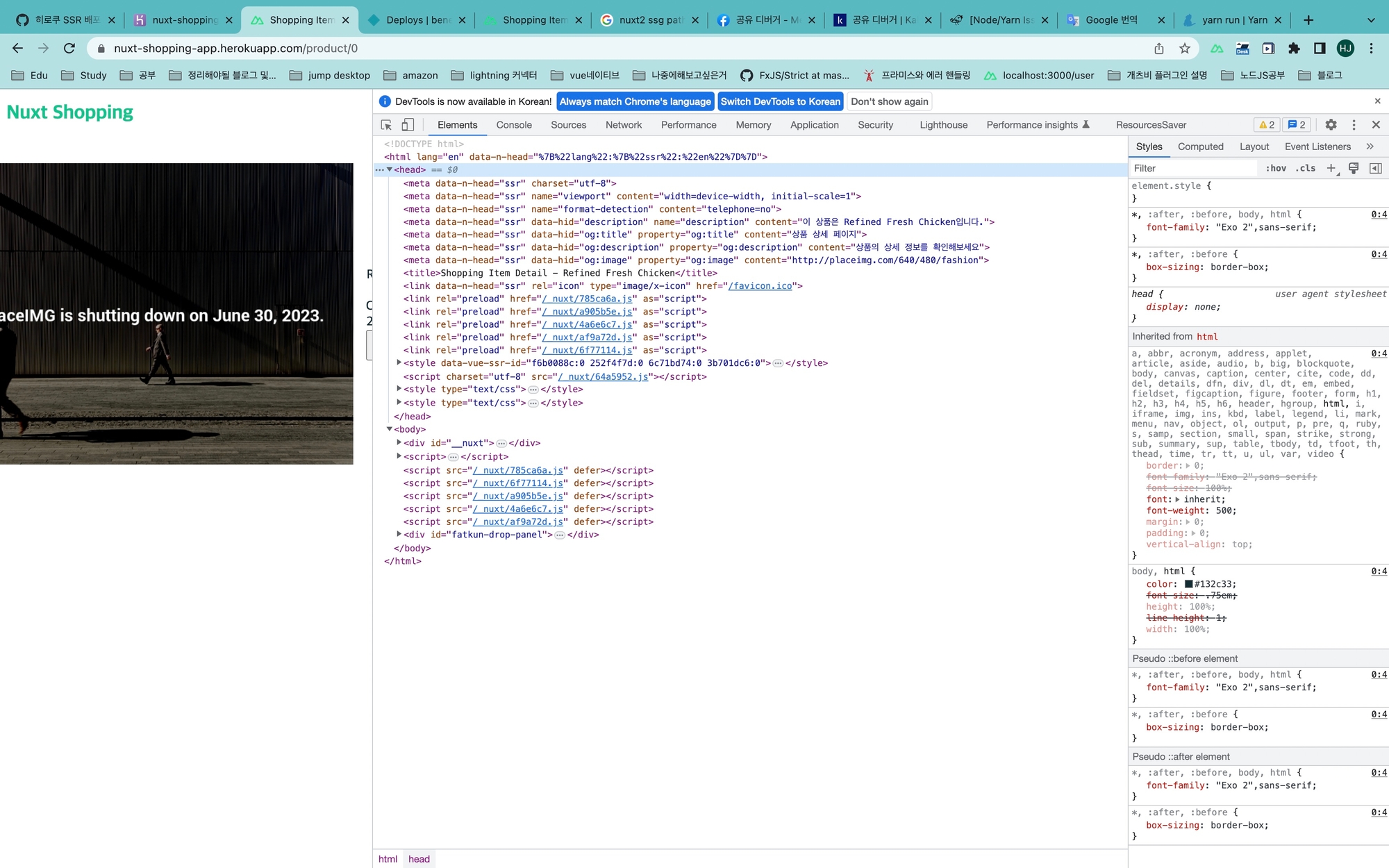
Task: Switch to the Computed styles tab
Action: (x=1200, y=147)
